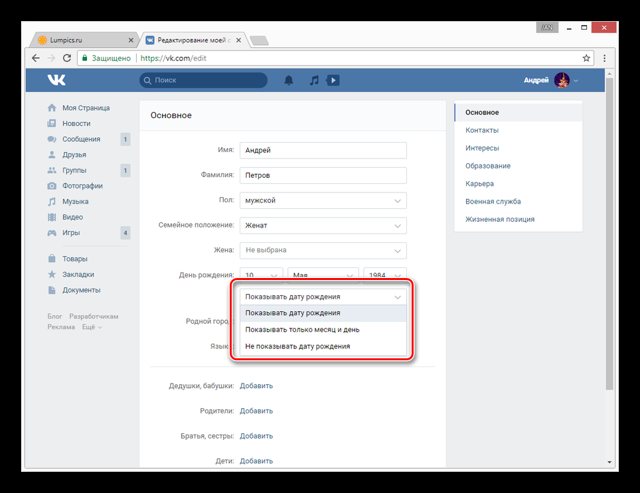Click the Имя field with Андрей
640x493 pixels.
coord(323,150)
